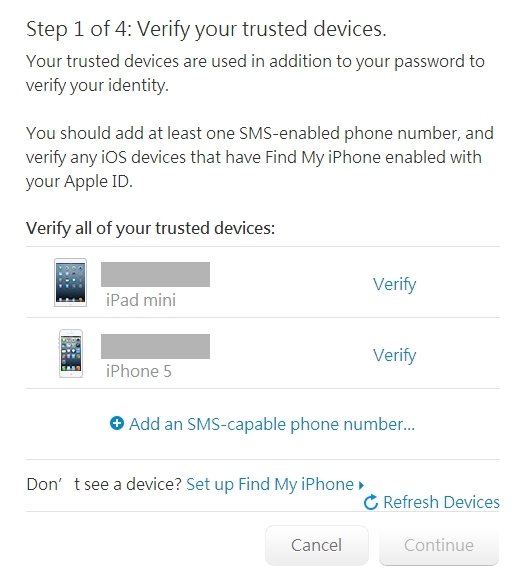The height and width of the screenshot is (583, 522).
Task: Add an SMS-capable phone number
Action: click(272, 424)
